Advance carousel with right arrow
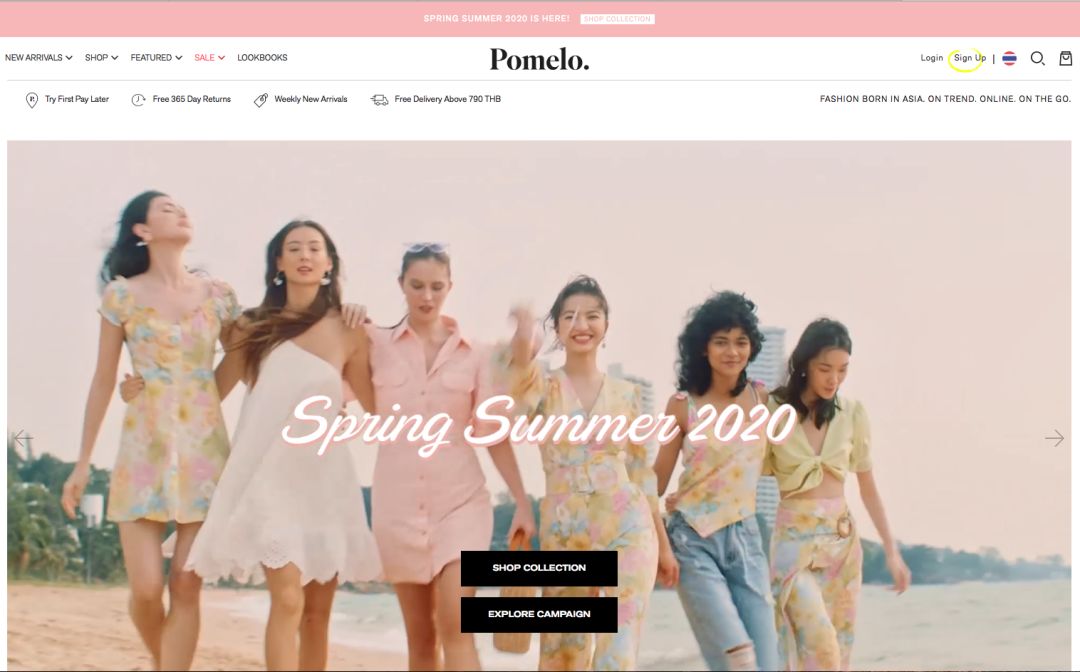1080x672 pixels. (x=1055, y=438)
